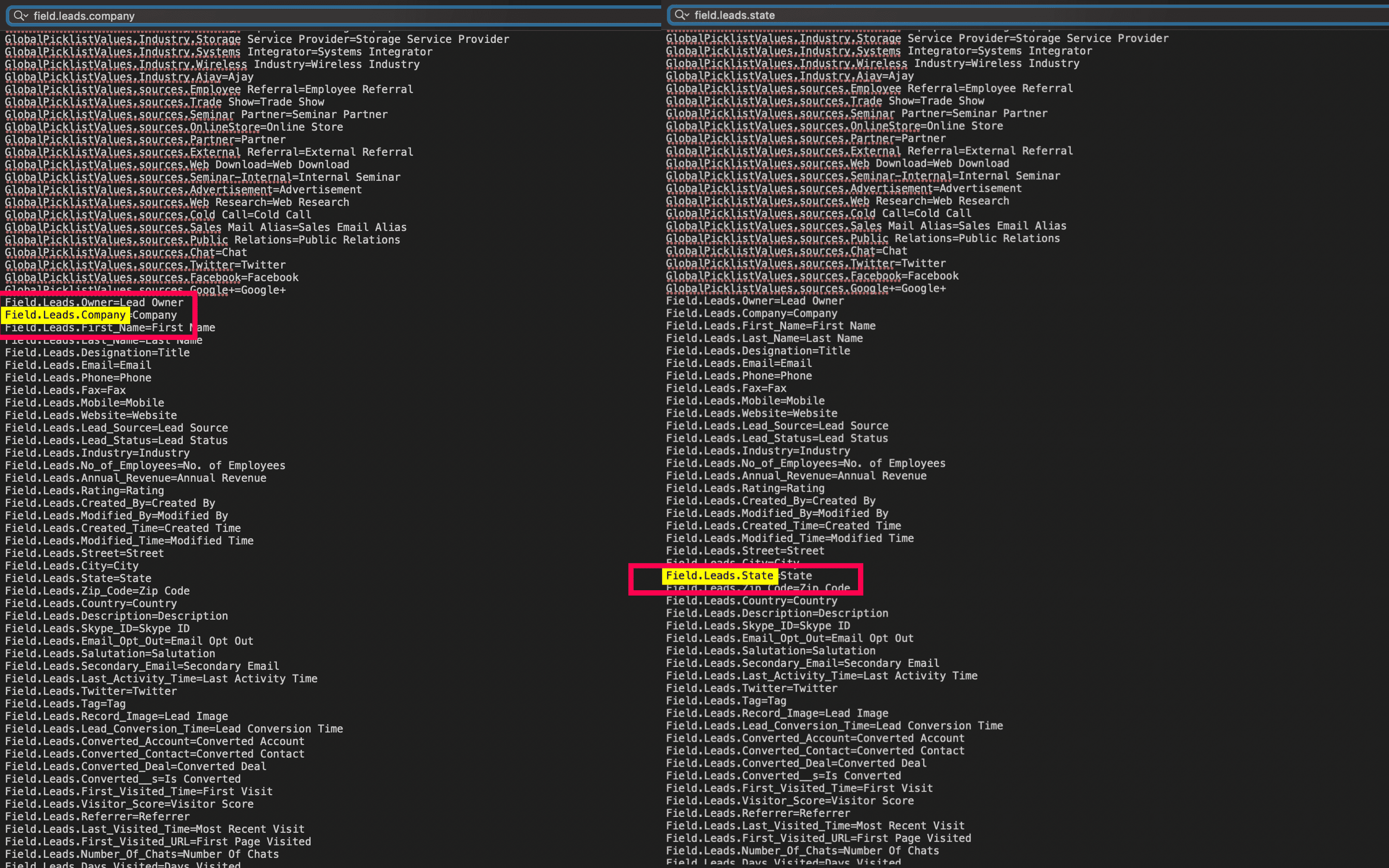Image resolution: width=1389 pixels, height=868 pixels.
Task: Click Field.Leads.Rating=Rating line in left pane
Action: point(84,491)
